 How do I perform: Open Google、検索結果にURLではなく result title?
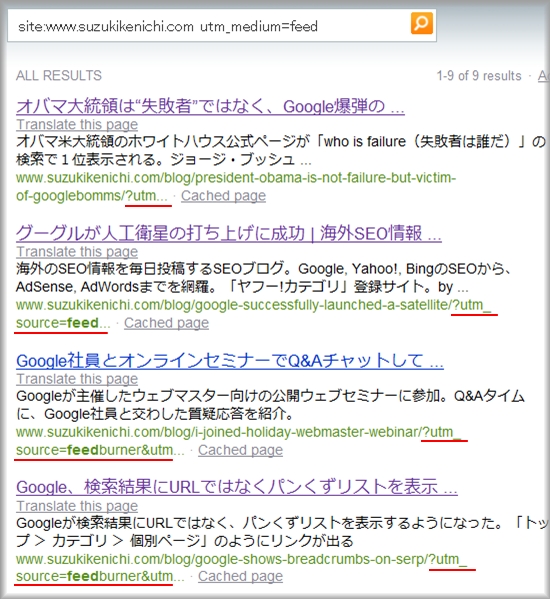coord(237,487)
